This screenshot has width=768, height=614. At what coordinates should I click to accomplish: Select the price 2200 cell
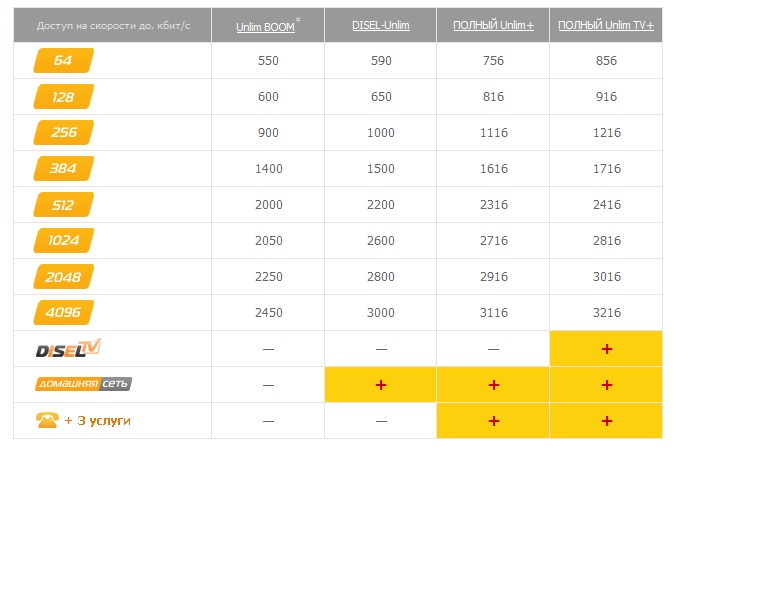point(381,205)
